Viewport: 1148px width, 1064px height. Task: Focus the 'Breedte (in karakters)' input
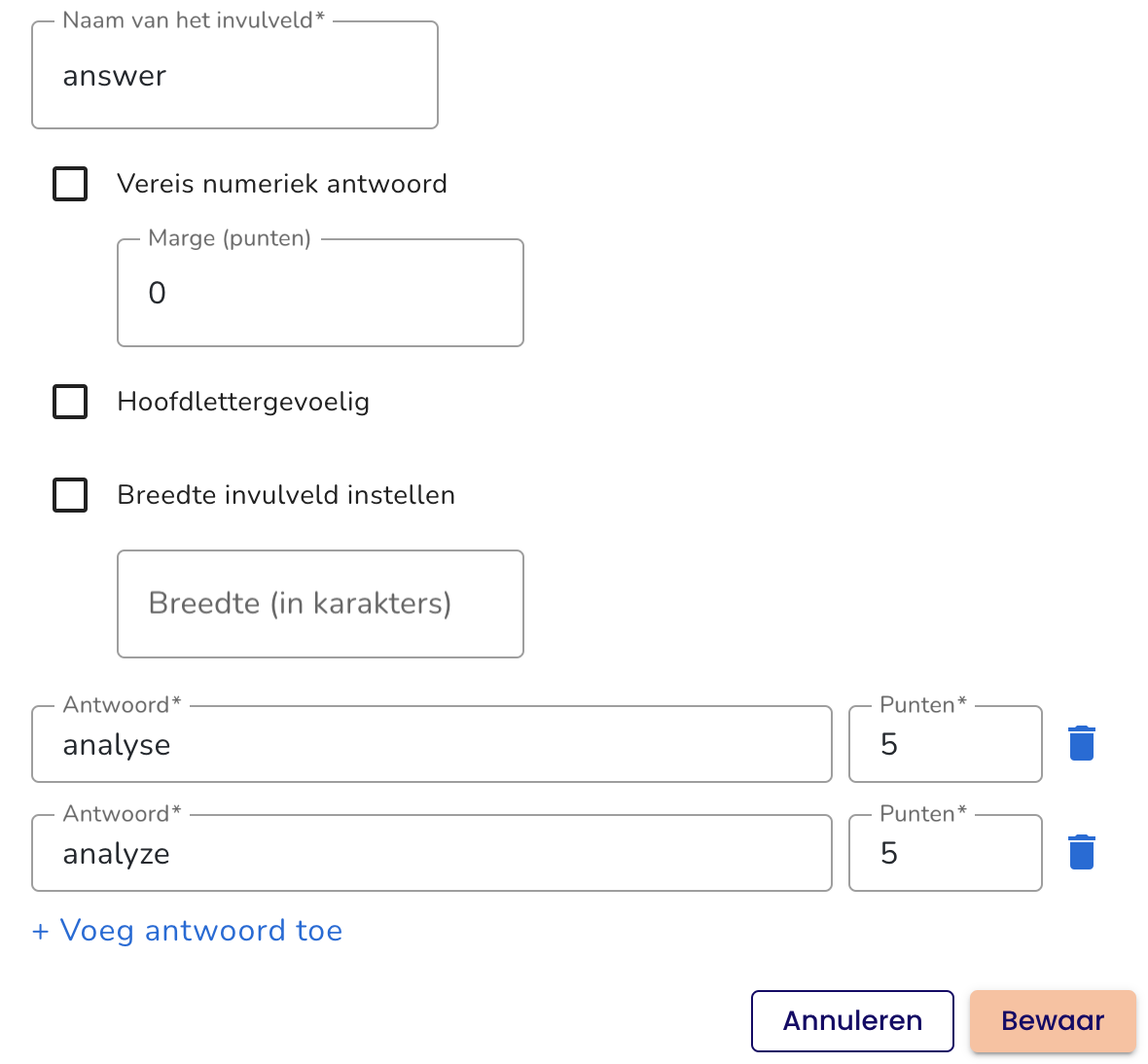[321, 604]
